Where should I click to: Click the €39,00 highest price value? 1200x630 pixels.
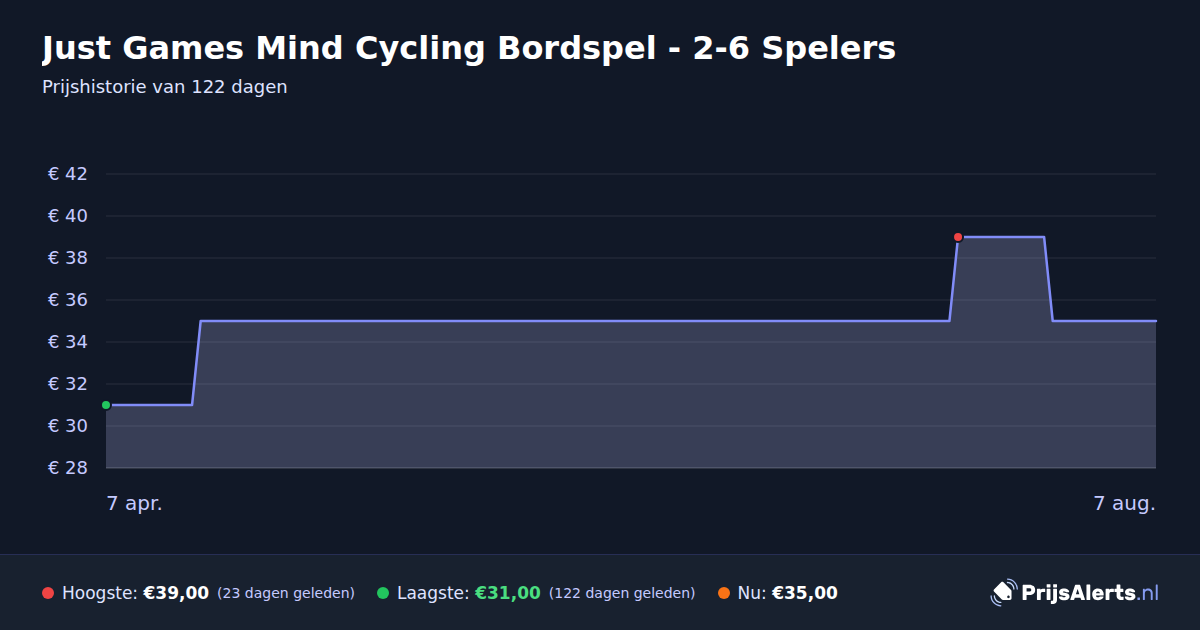click(176, 593)
